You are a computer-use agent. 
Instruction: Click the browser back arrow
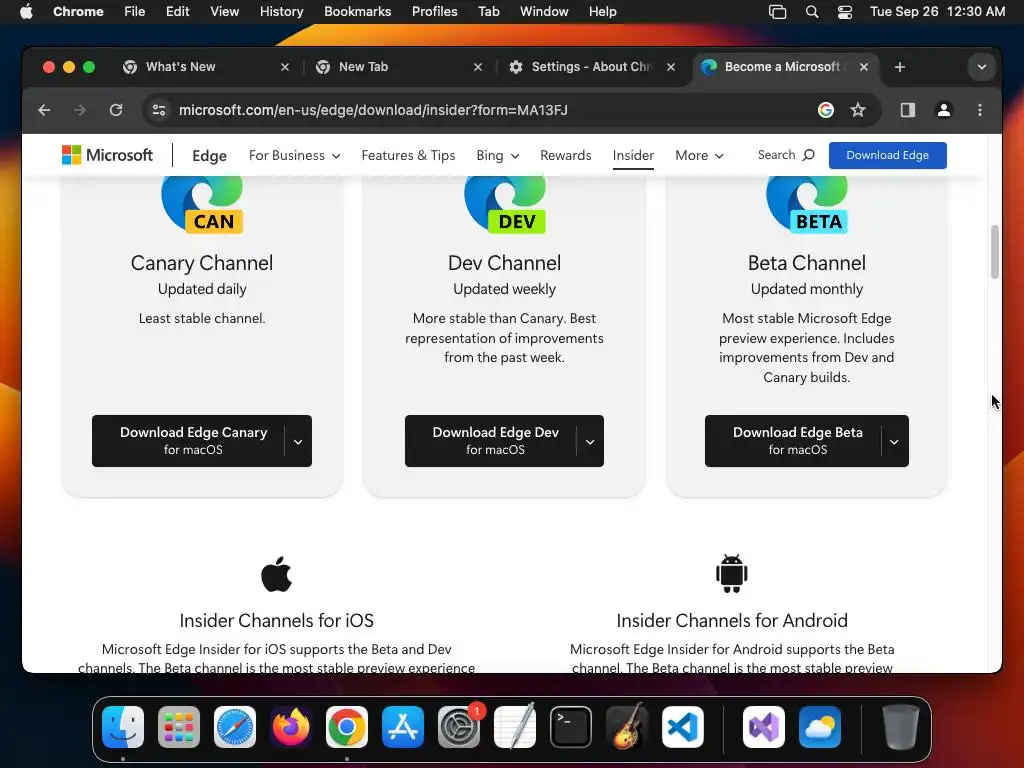(x=44, y=110)
